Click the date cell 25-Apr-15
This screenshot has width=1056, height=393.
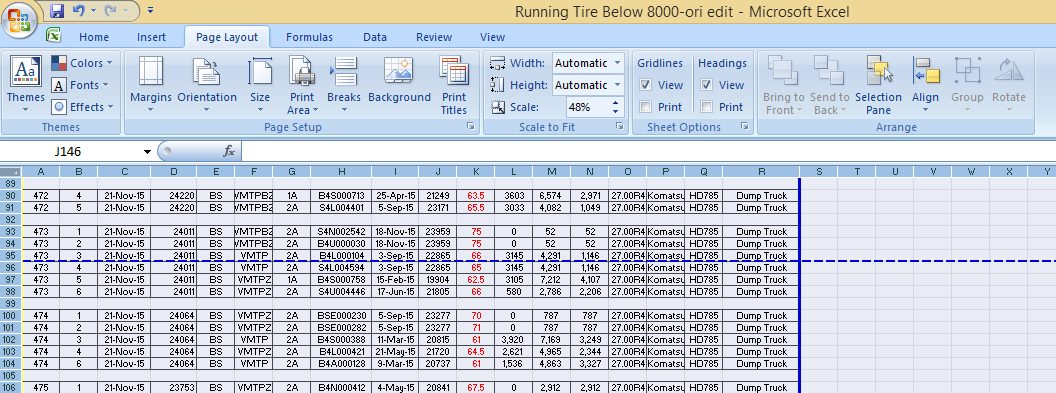tap(395, 196)
